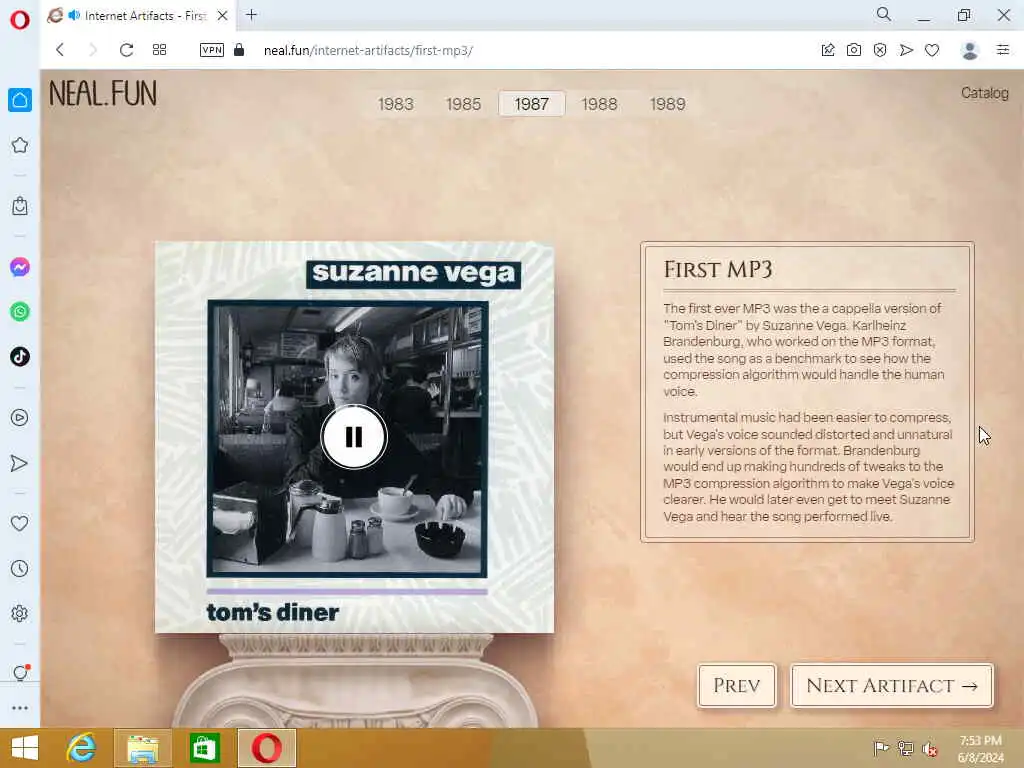Open the Speed Dial start page grid

click(159, 50)
